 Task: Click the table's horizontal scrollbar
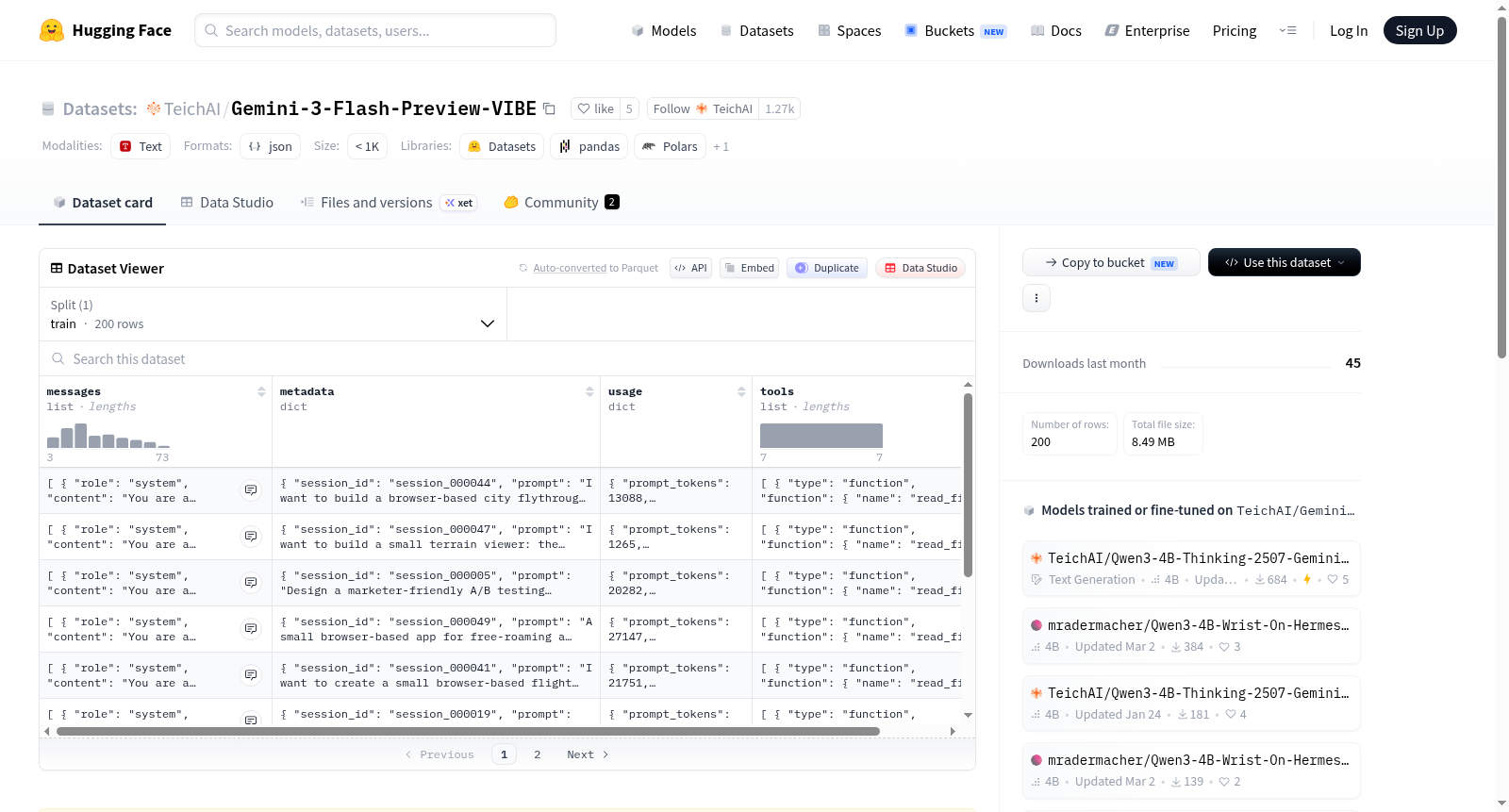coord(468,731)
